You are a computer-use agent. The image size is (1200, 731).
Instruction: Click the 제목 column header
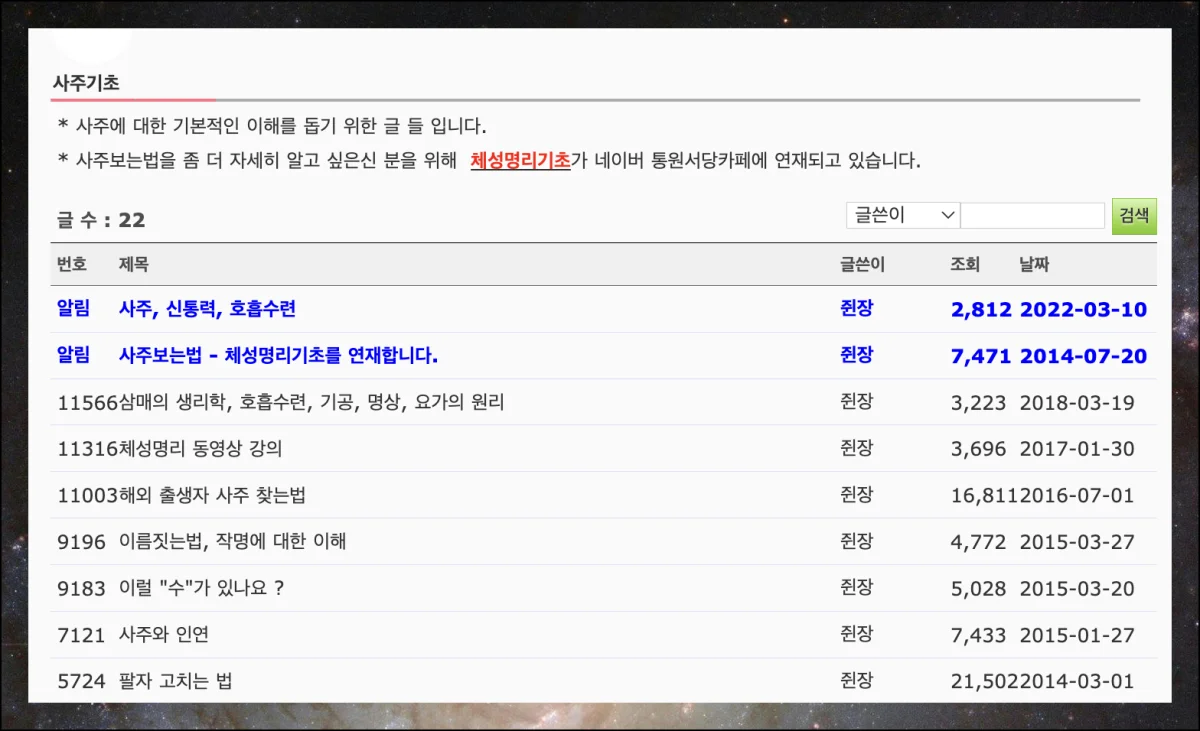(133, 265)
